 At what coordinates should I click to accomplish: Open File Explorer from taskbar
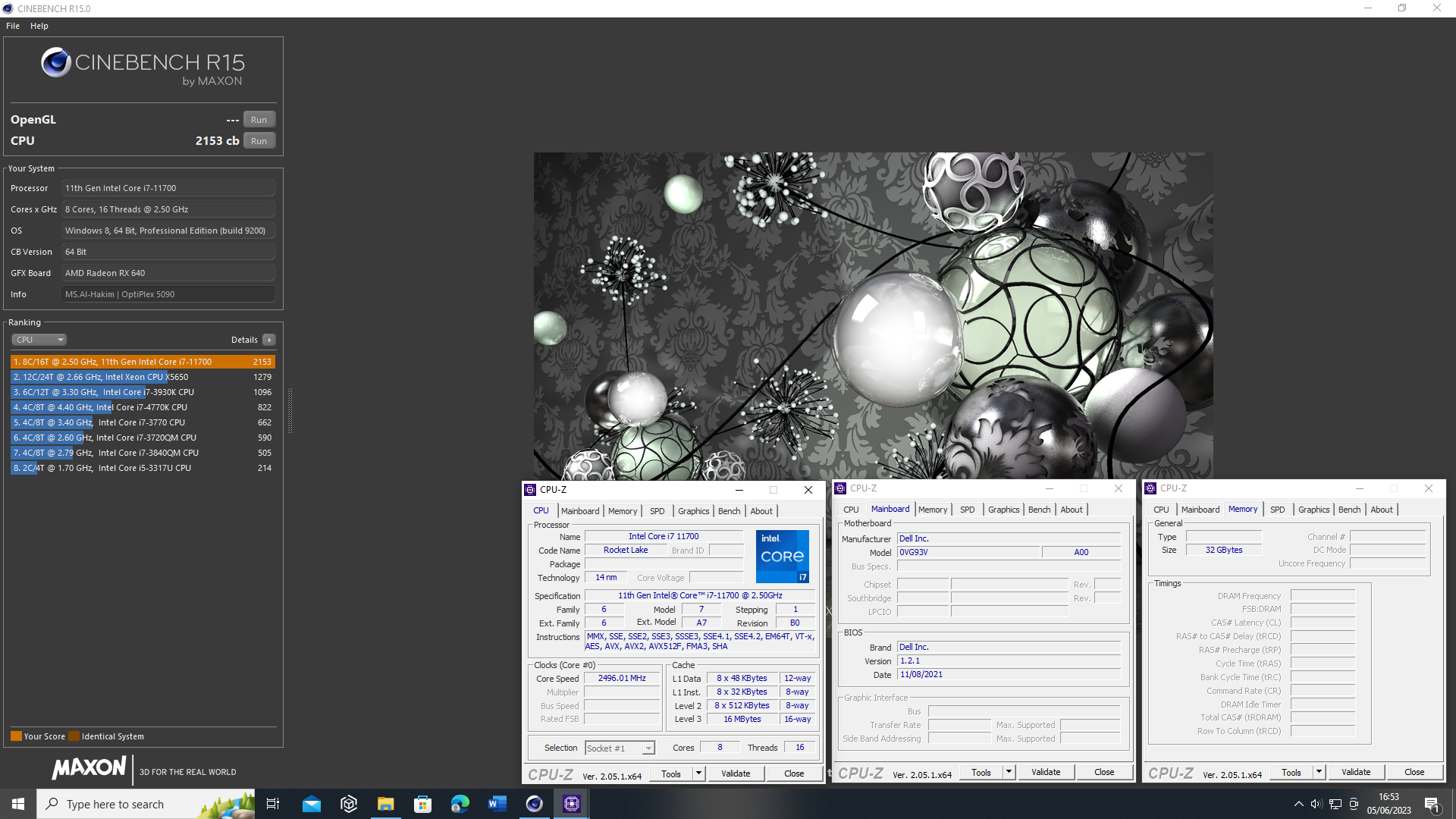pos(386,804)
